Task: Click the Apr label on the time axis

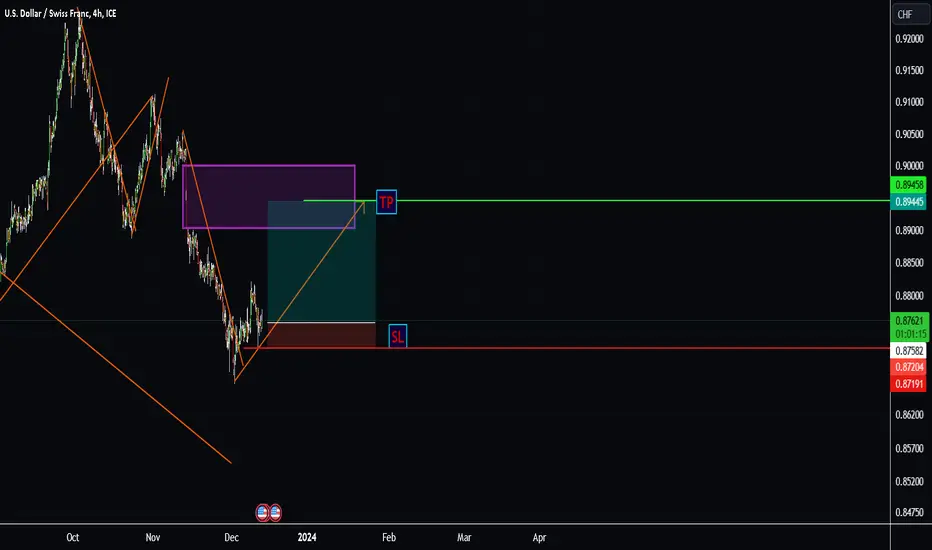Action: coord(539,538)
